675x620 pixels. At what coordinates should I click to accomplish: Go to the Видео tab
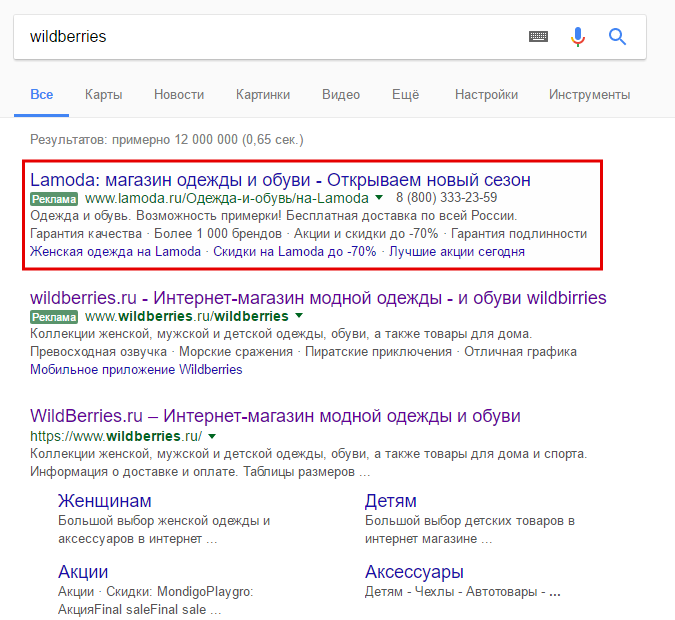coord(341,95)
